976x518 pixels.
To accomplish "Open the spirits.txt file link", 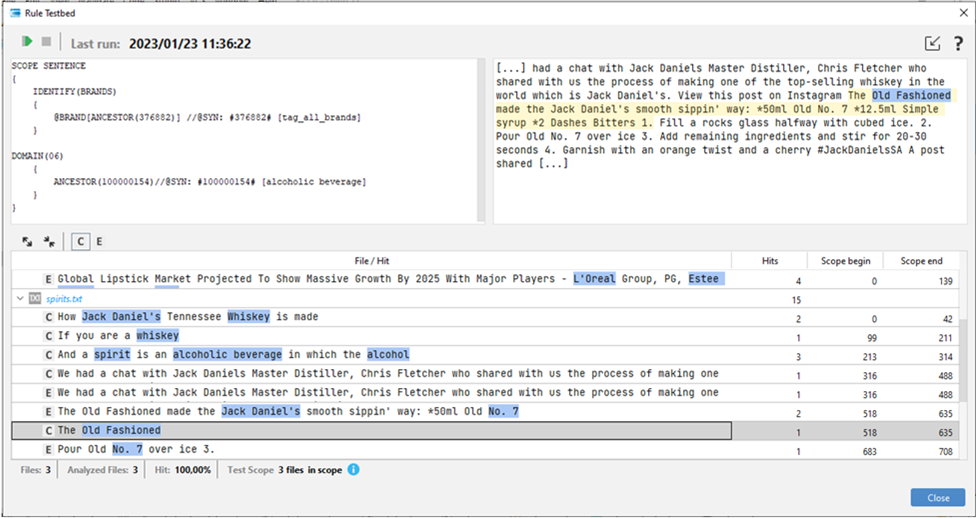I will click(x=65, y=298).
